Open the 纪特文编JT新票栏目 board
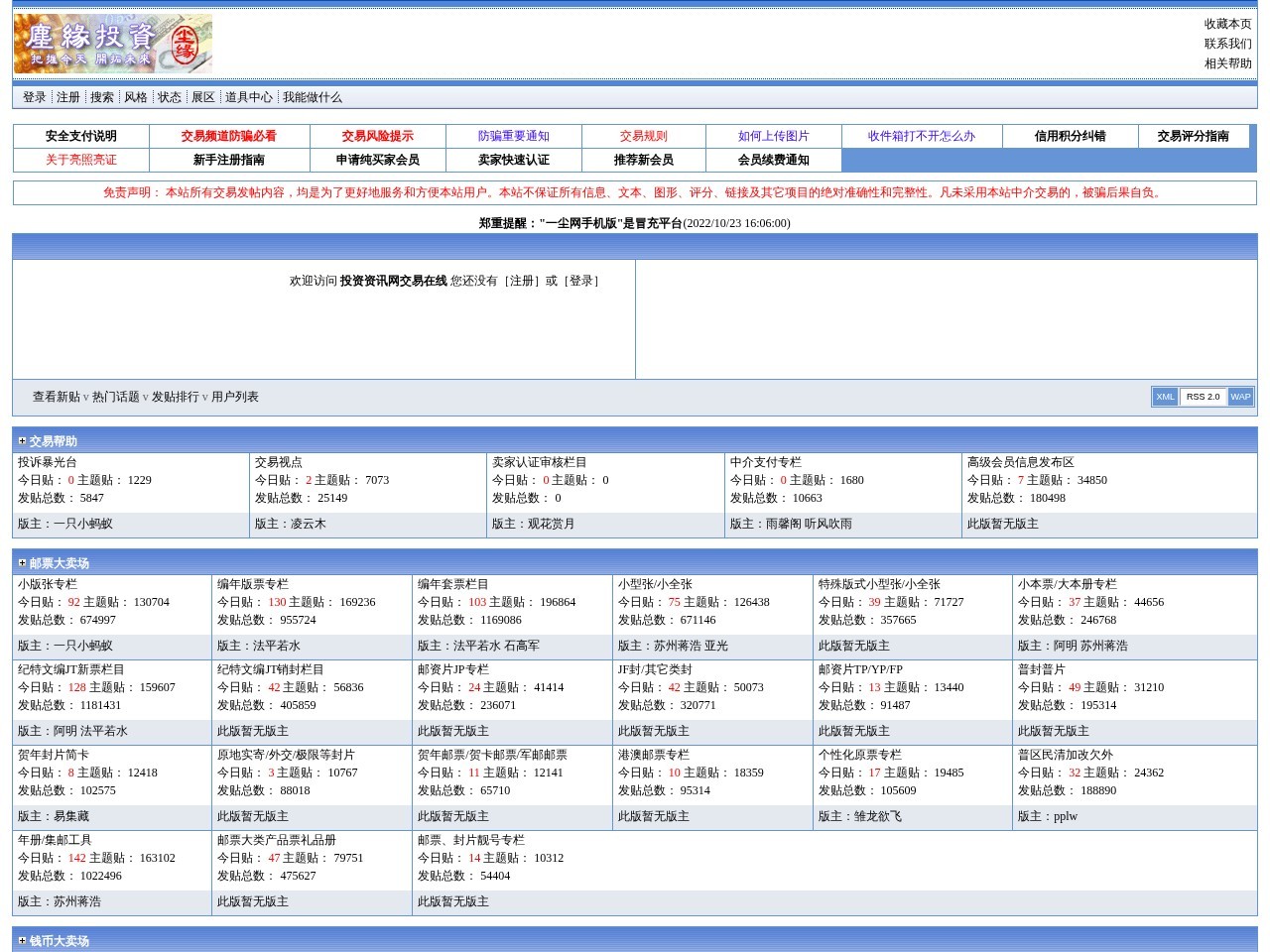Viewport: 1270px width, 952px height. 71,669
